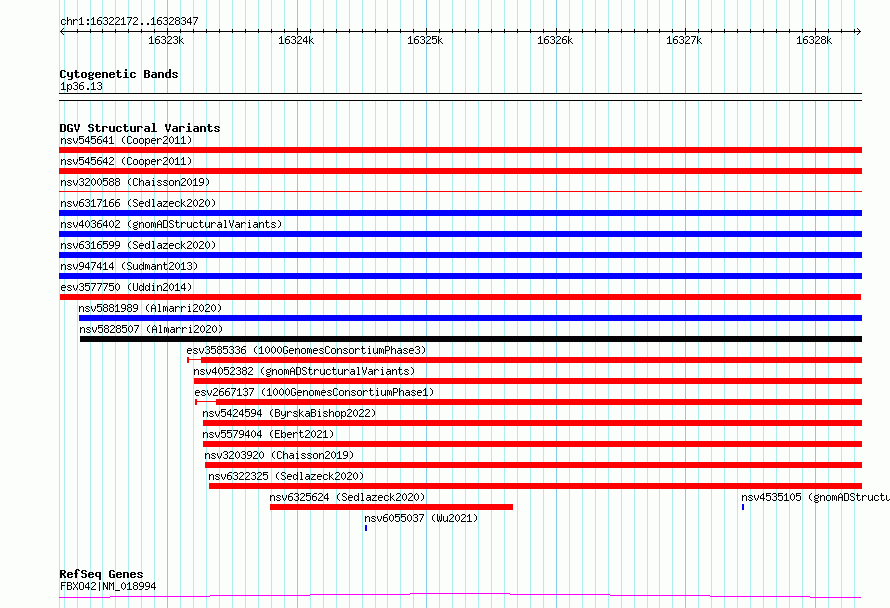Image resolution: width=890 pixels, height=608 pixels.
Task: Open nsv6055037 (Wu2021) variant label
Action: coord(421,518)
